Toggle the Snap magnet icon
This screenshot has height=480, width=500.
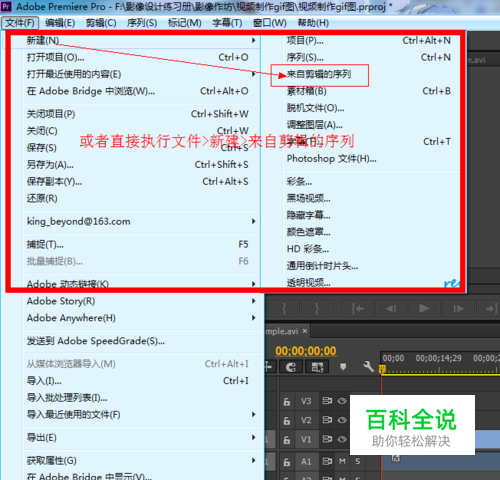[291, 367]
